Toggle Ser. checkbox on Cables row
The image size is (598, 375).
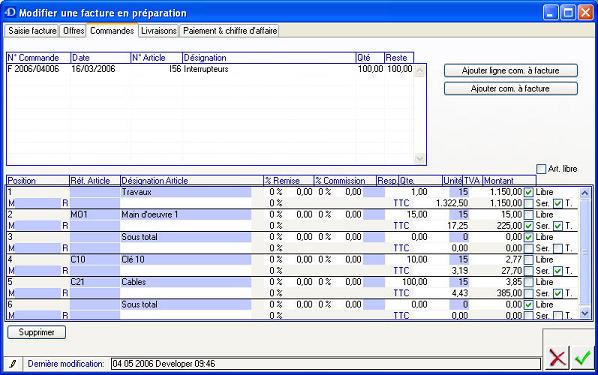pyautogui.click(x=529, y=293)
